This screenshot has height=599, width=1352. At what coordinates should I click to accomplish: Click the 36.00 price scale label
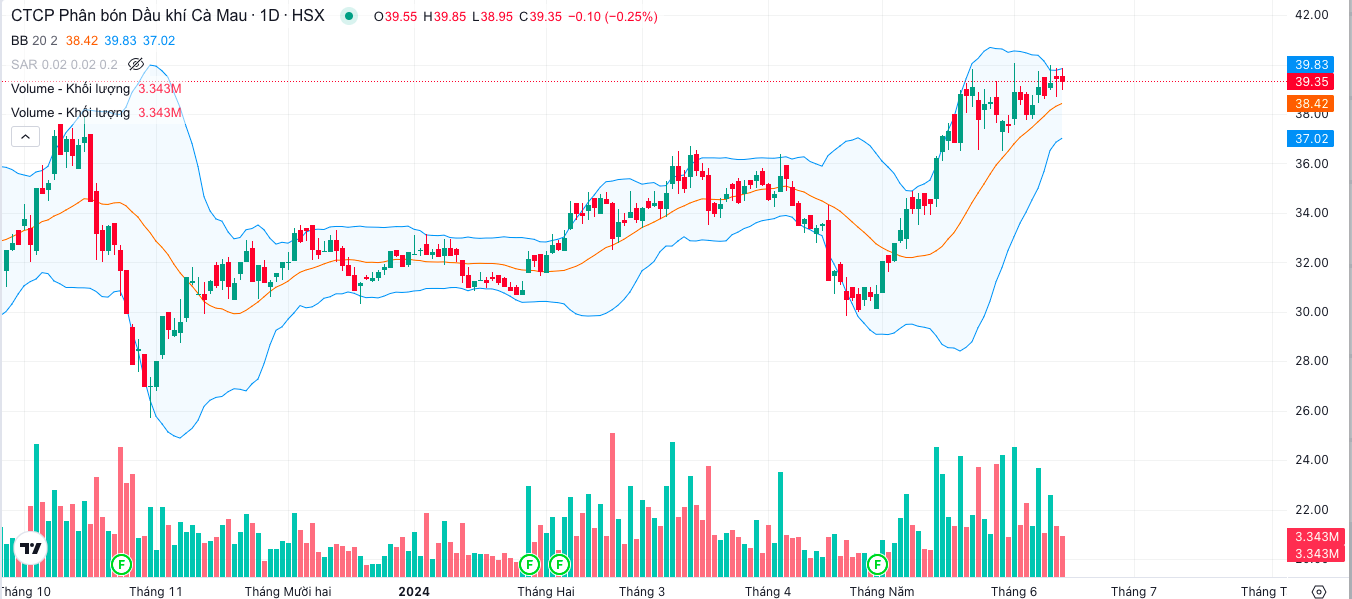coord(1312,163)
